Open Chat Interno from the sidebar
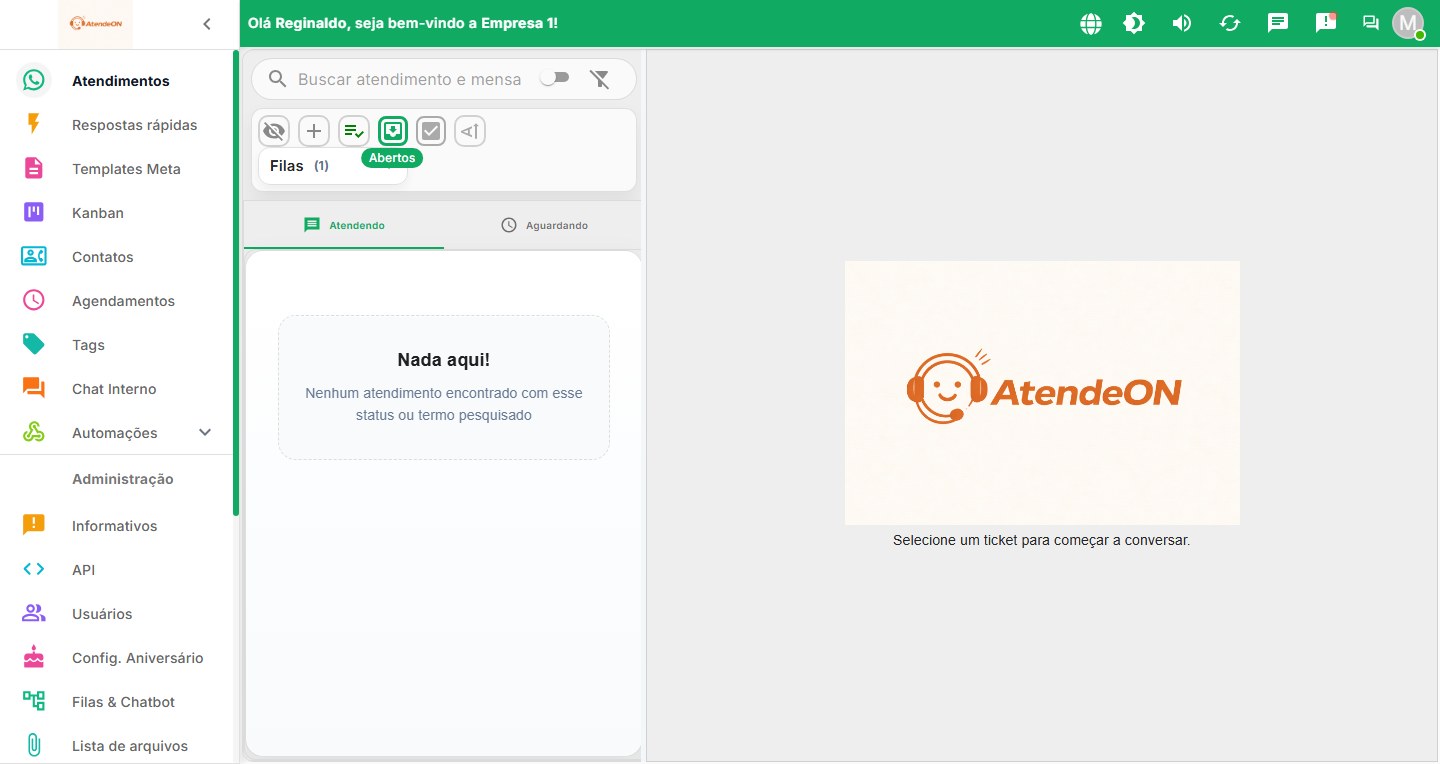This screenshot has width=1440, height=764. pos(118,389)
